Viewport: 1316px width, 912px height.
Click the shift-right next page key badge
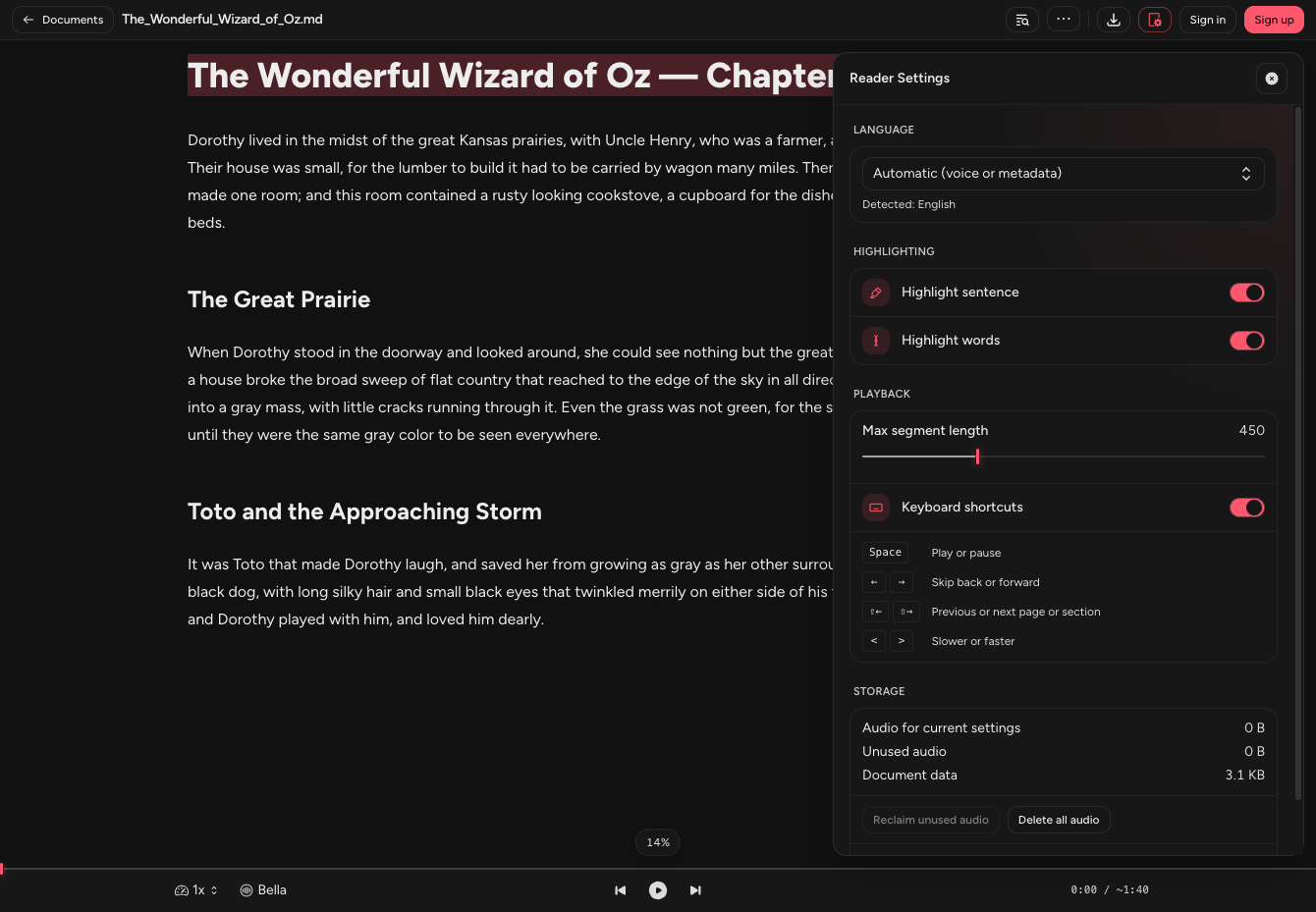(906, 612)
